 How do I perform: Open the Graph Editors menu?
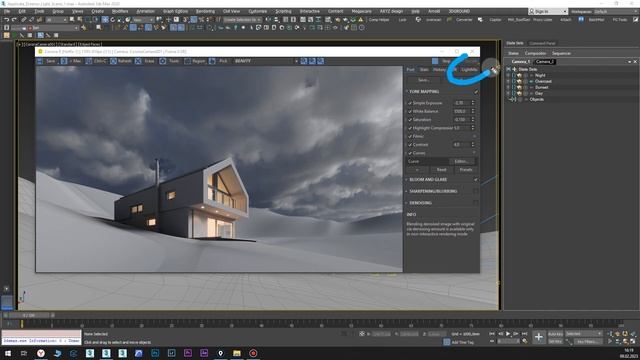click(x=176, y=11)
